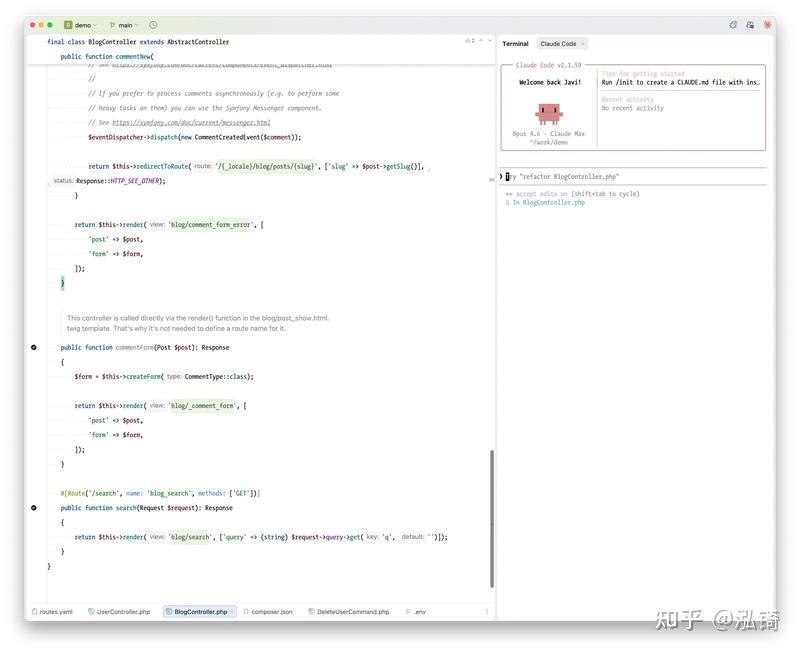Switch to the Terminal tab
This screenshot has width=800, height=653.
point(515,44)
